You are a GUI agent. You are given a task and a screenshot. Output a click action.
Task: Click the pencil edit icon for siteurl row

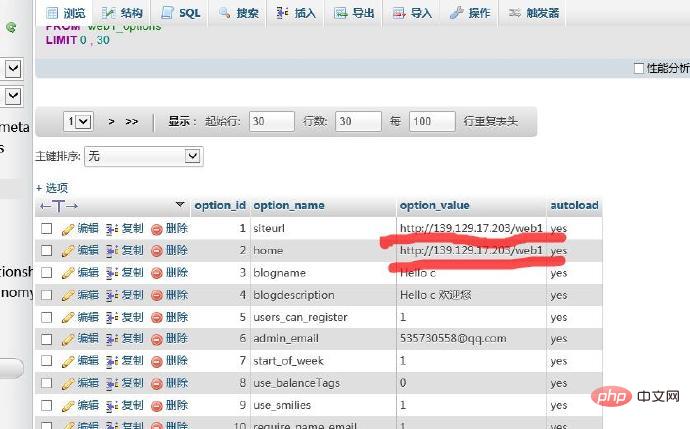pos(68,228)
